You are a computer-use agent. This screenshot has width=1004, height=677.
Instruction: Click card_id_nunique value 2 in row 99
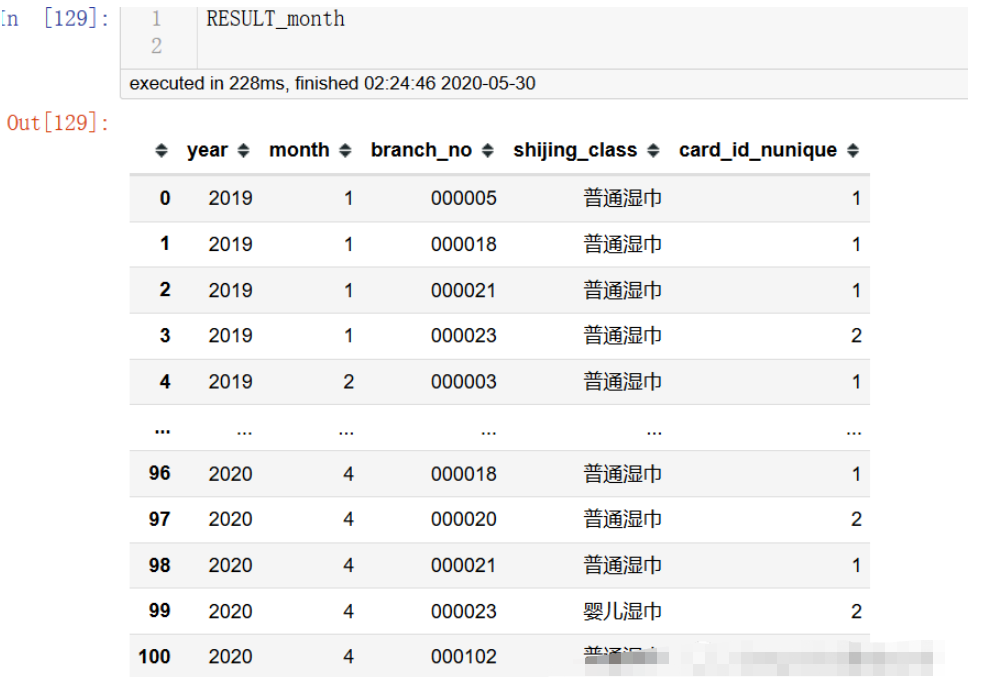coord(856,611)
